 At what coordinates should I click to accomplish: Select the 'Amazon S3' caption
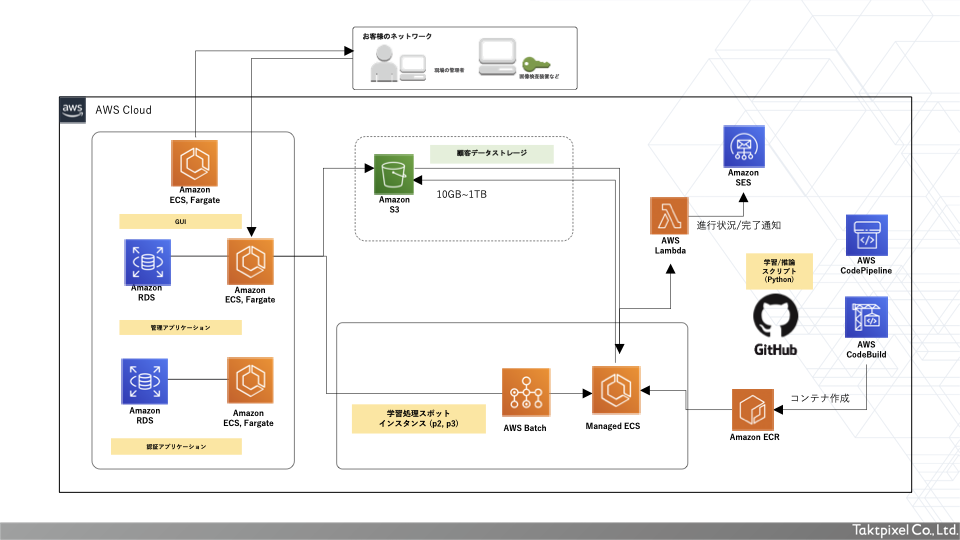click(394, 204)
